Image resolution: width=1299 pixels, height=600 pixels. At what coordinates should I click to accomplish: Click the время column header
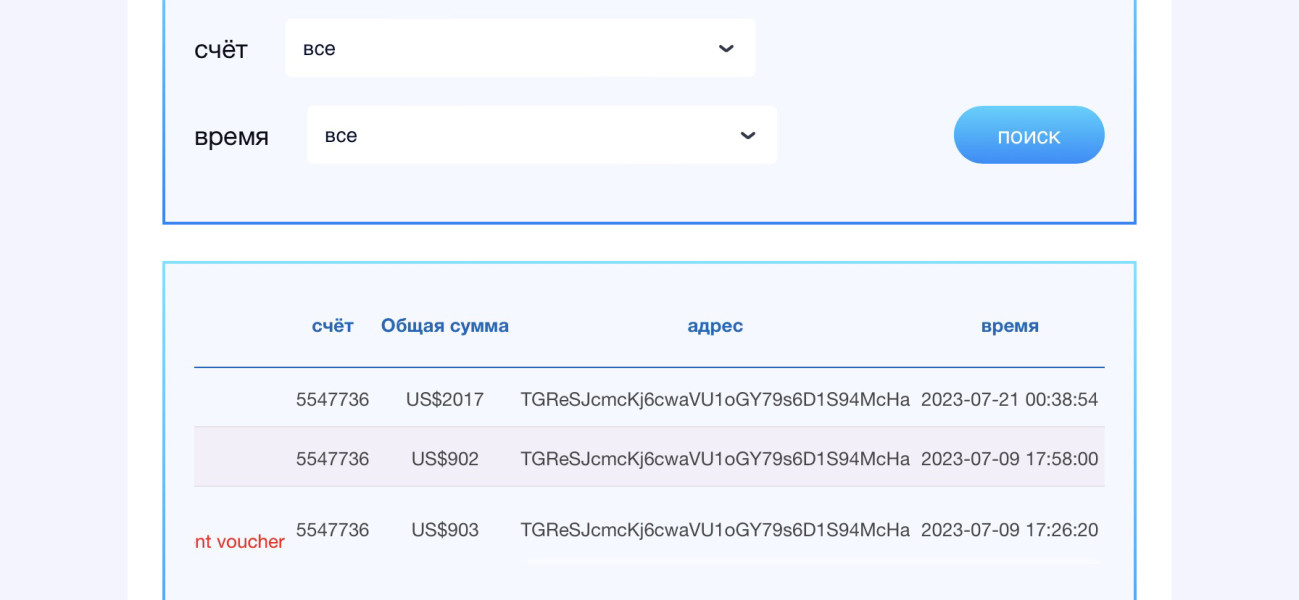click(x=1009, y=326)
